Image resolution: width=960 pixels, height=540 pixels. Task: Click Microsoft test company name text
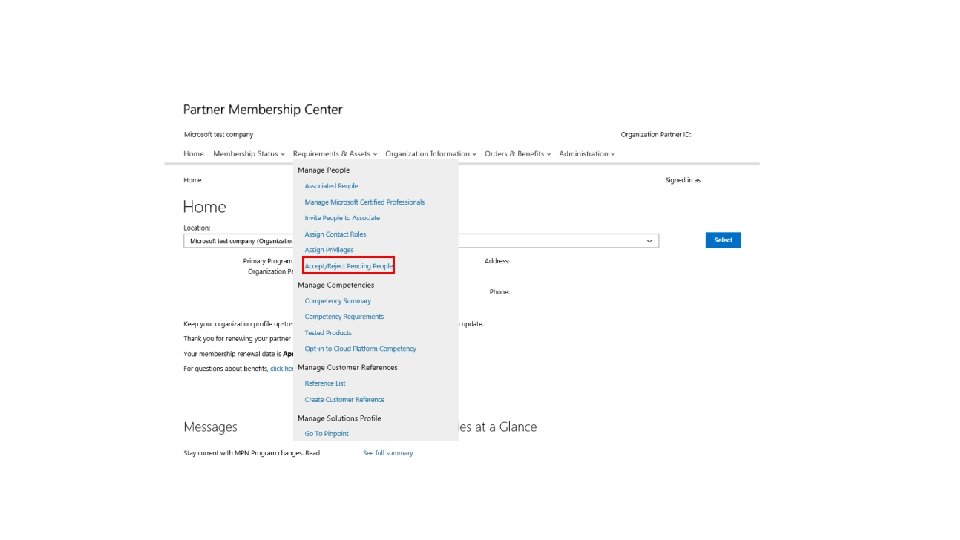point(219,135)
